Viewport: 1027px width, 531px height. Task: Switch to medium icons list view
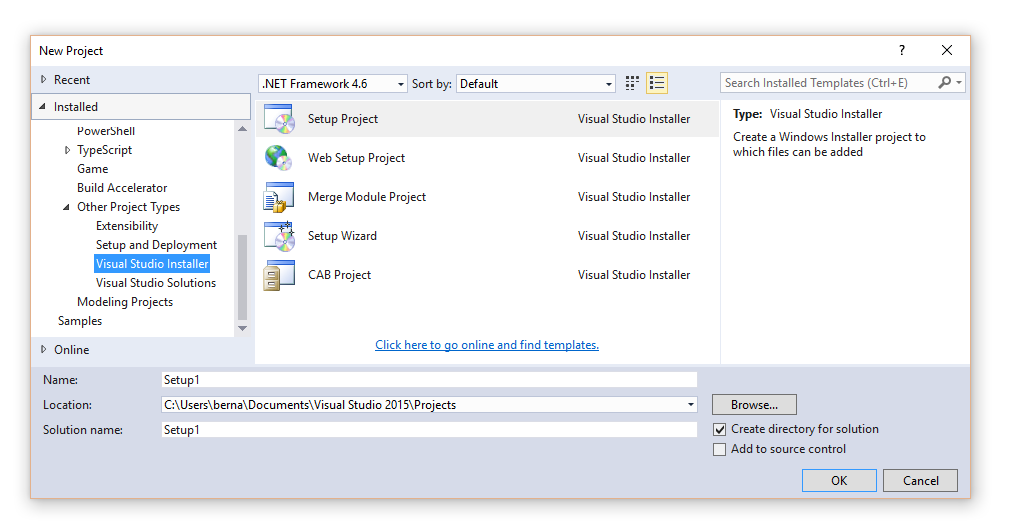tap(657, 84)
